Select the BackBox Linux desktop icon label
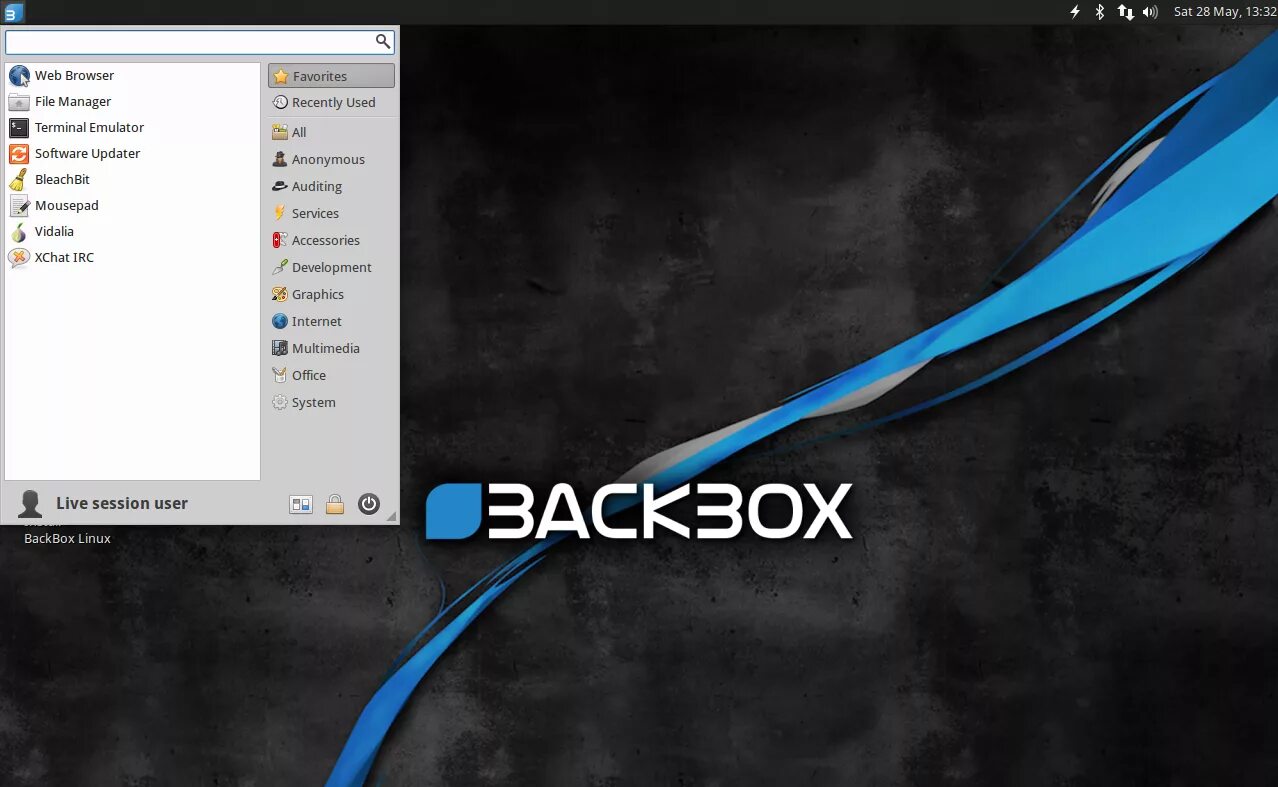Viewport: 1278px width, 787px height. coord(67,538)
